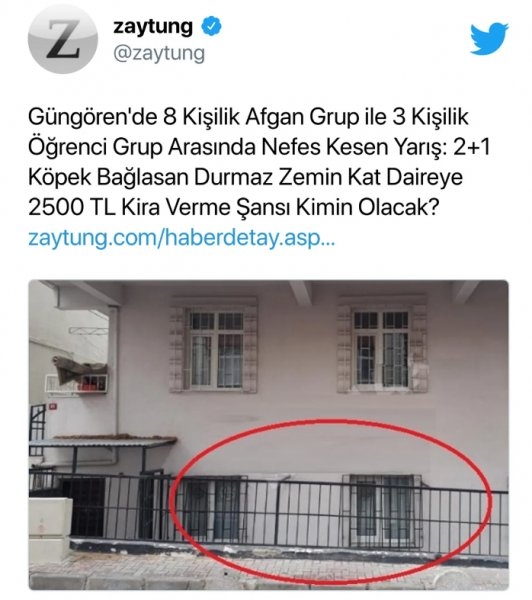Open the zaytung display name

click(x=153, y=27)
